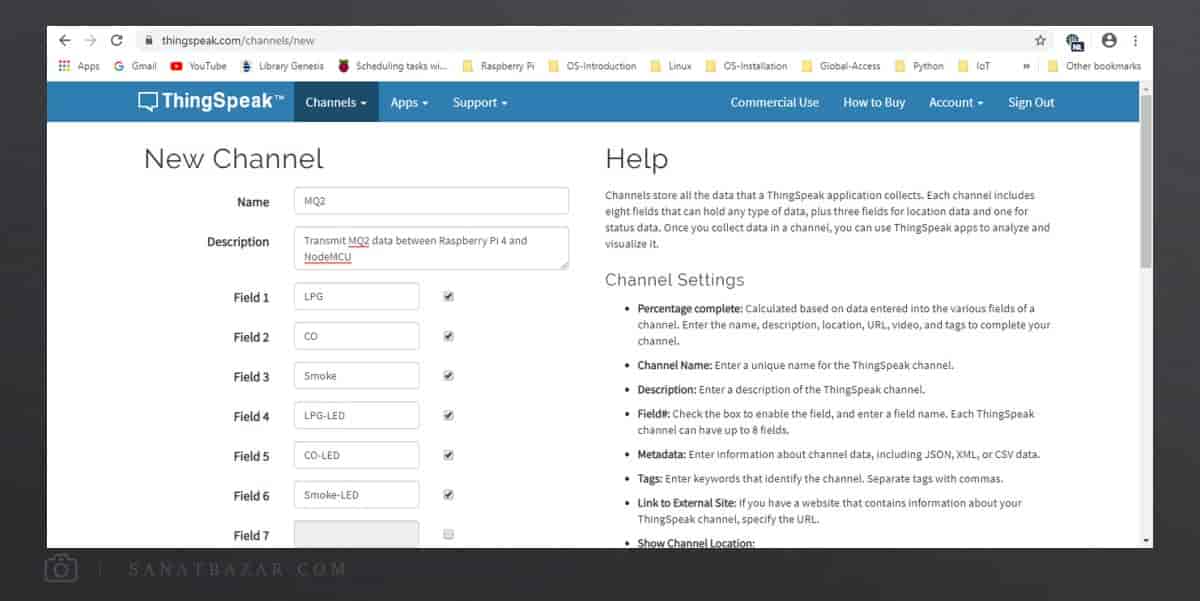Uncheck the Field 1 LPG checkbox
Screen dimensions: 1200x601
point(448,297)
